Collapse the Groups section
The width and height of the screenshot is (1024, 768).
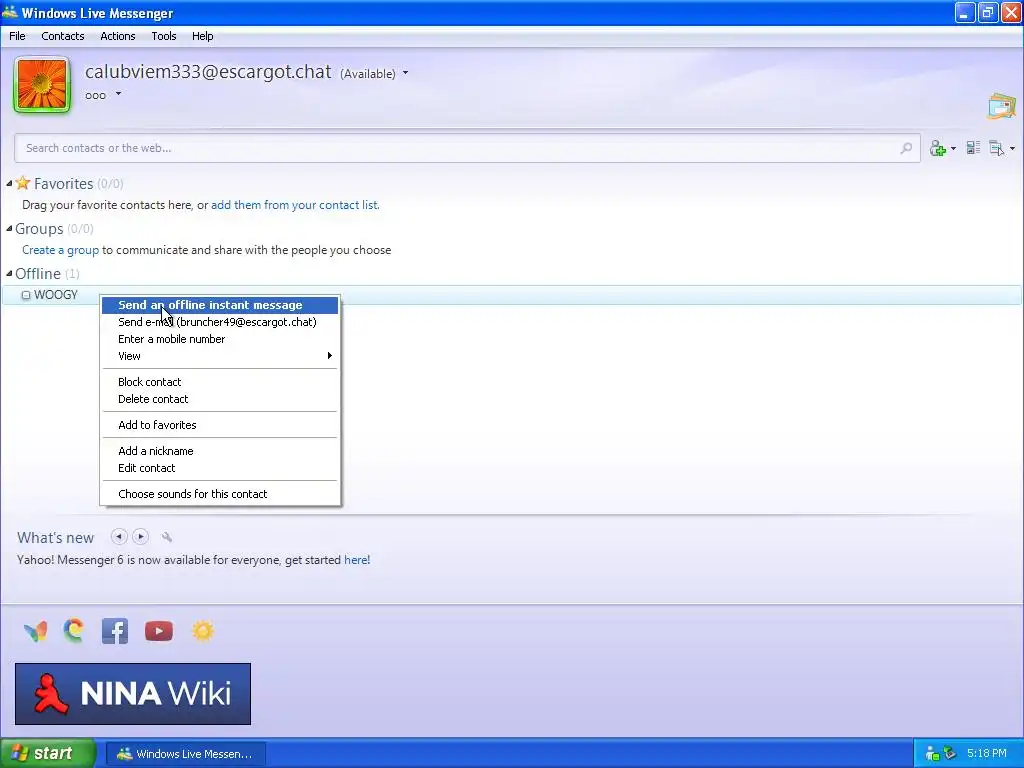9,229
